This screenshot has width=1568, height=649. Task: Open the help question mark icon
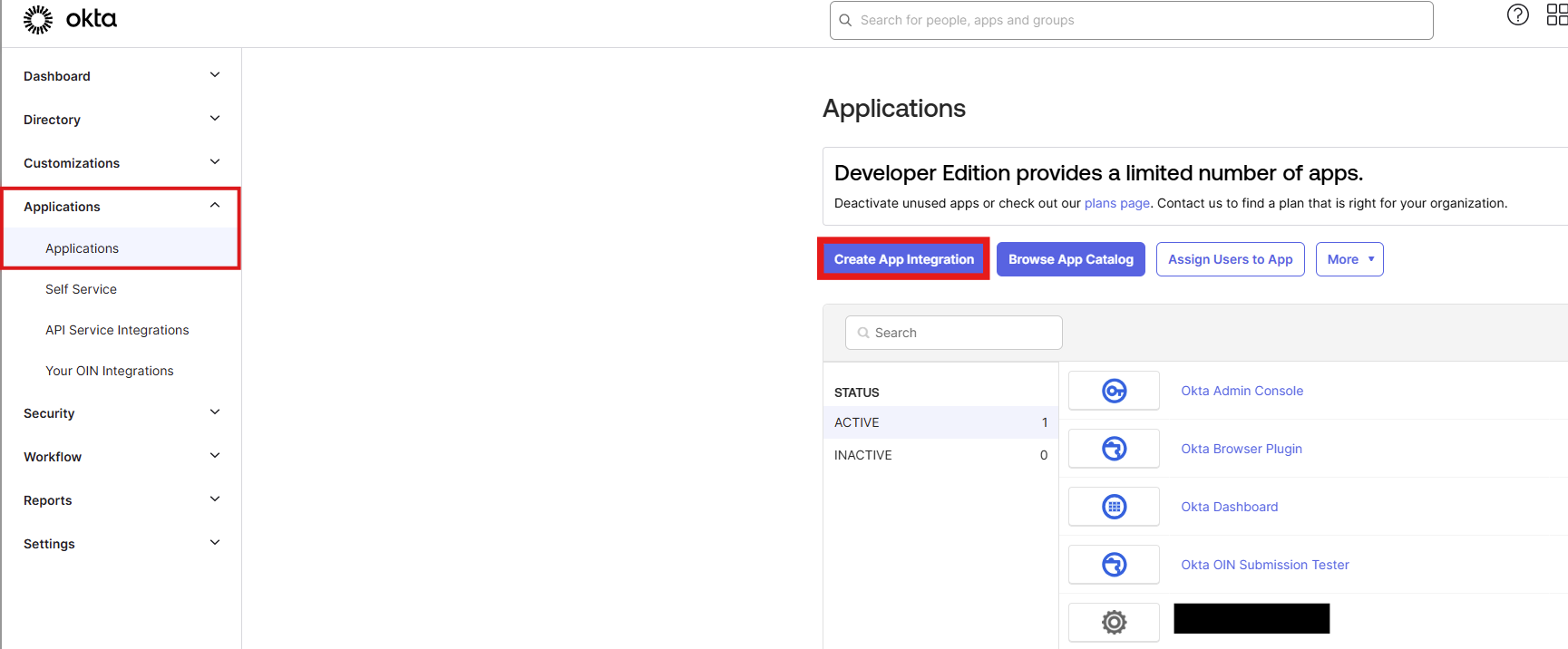[x=1517, y=15]
